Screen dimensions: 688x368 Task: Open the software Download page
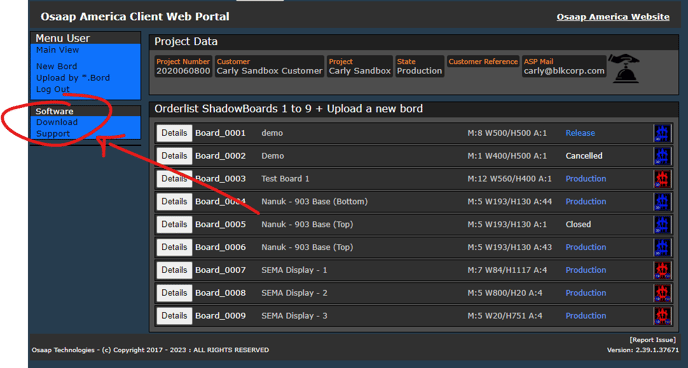[57, 122]
